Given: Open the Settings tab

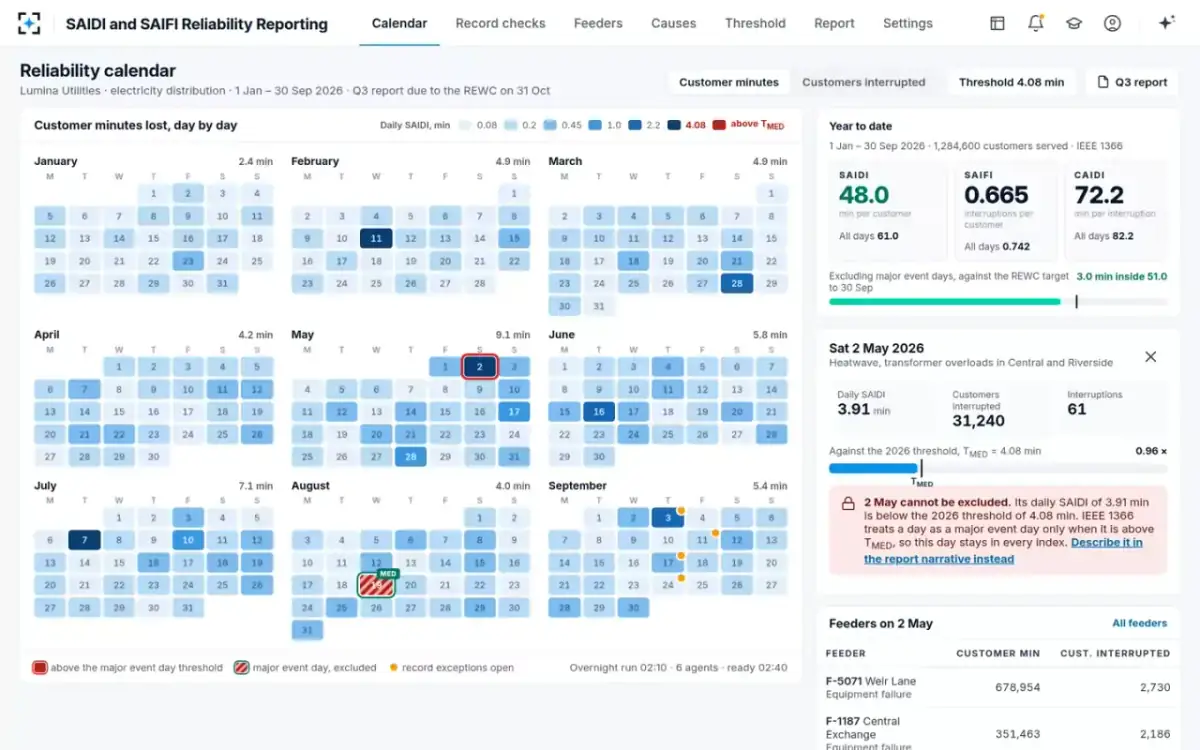Looking at the screenshot, I should pos(908,23).
